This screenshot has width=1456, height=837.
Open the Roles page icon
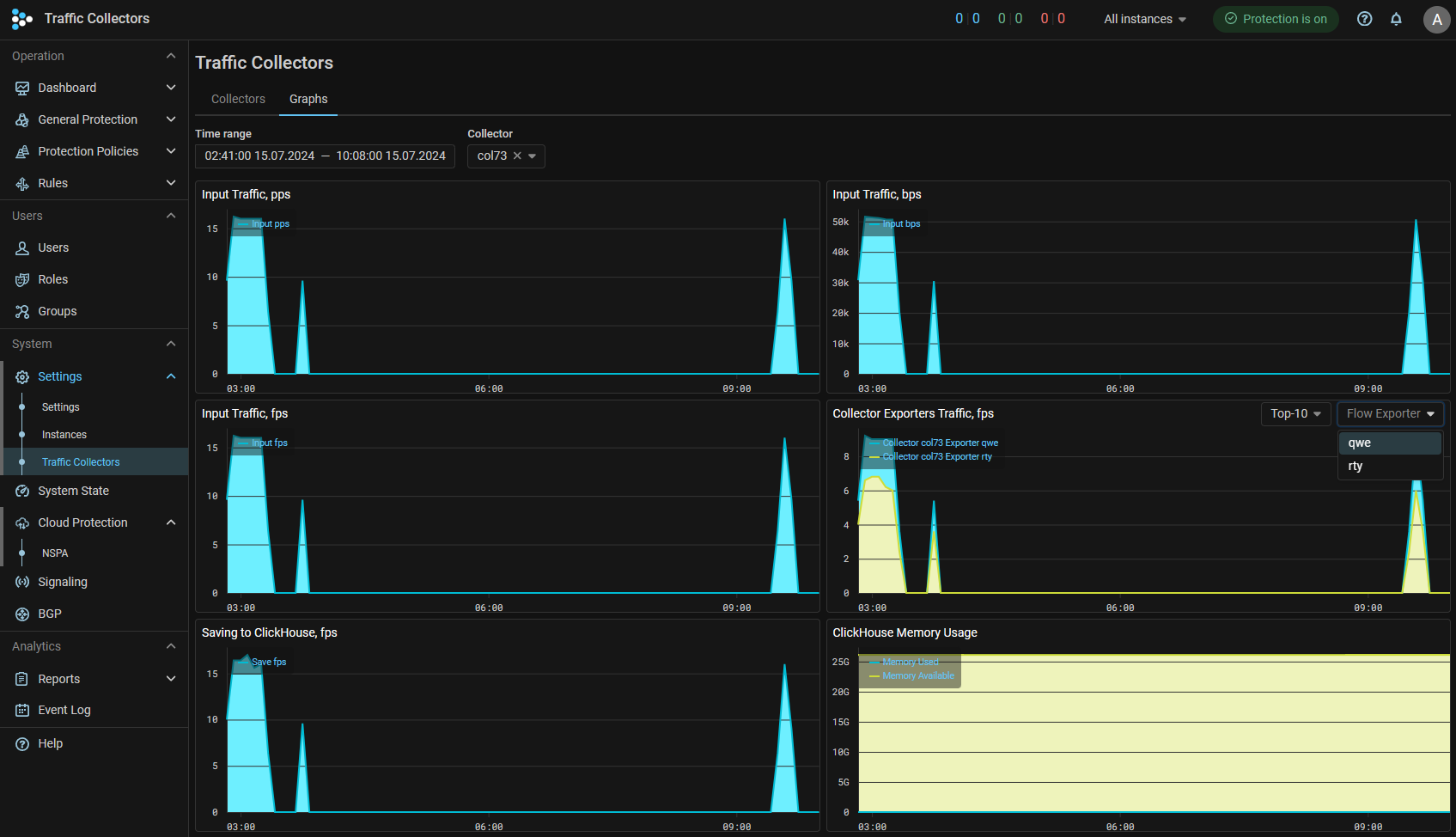tap(22, 279)
